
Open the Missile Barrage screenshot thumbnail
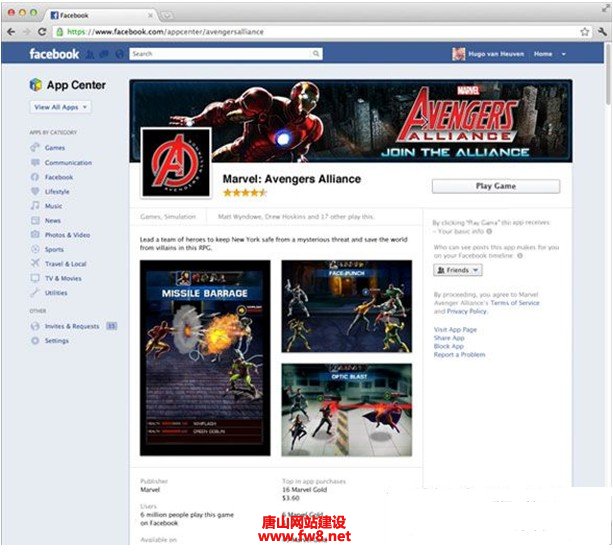(205, 357)
